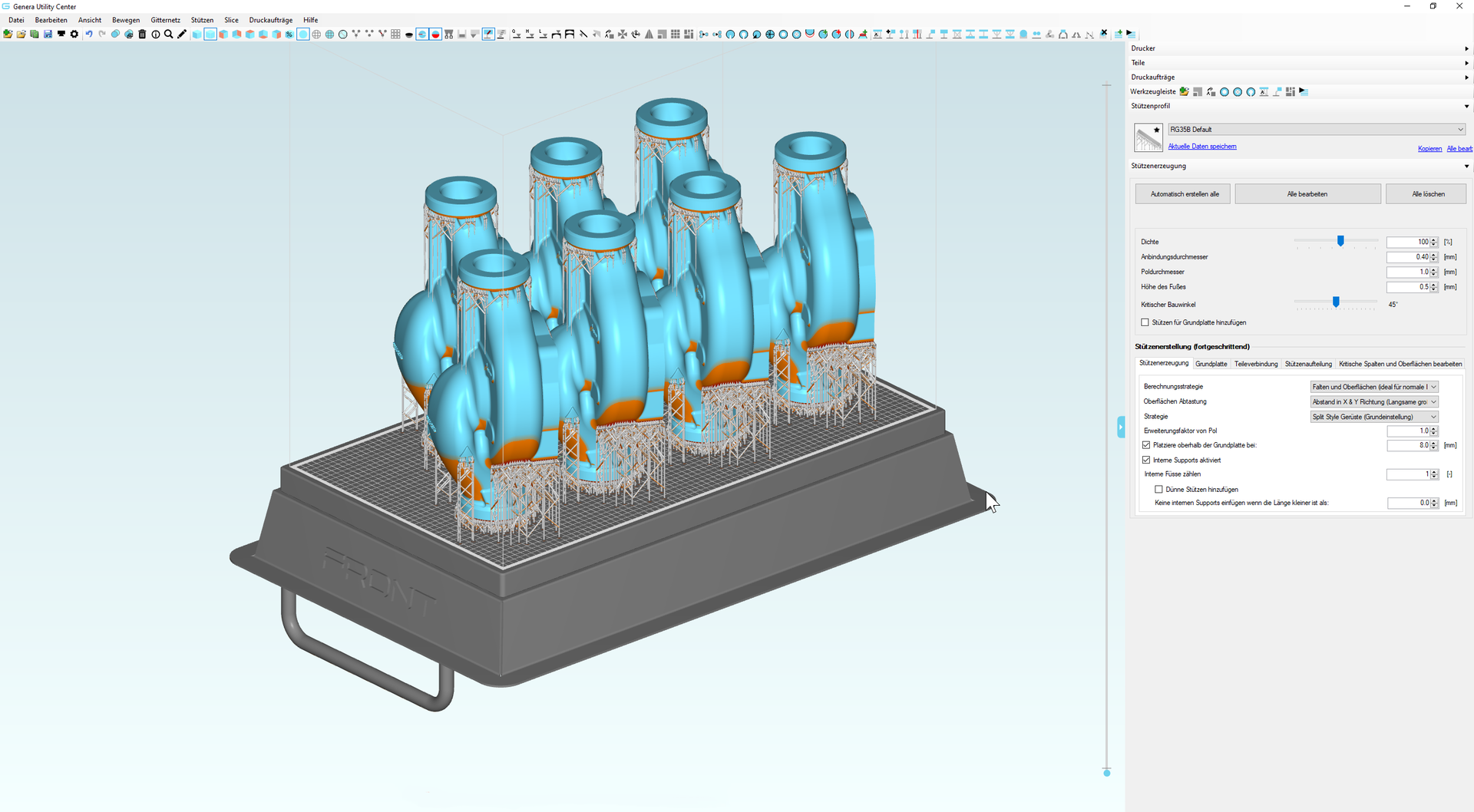Click 'Aktuelle Daten speichern' link
Screen dimensions: 1474x812
(1201, 147)
